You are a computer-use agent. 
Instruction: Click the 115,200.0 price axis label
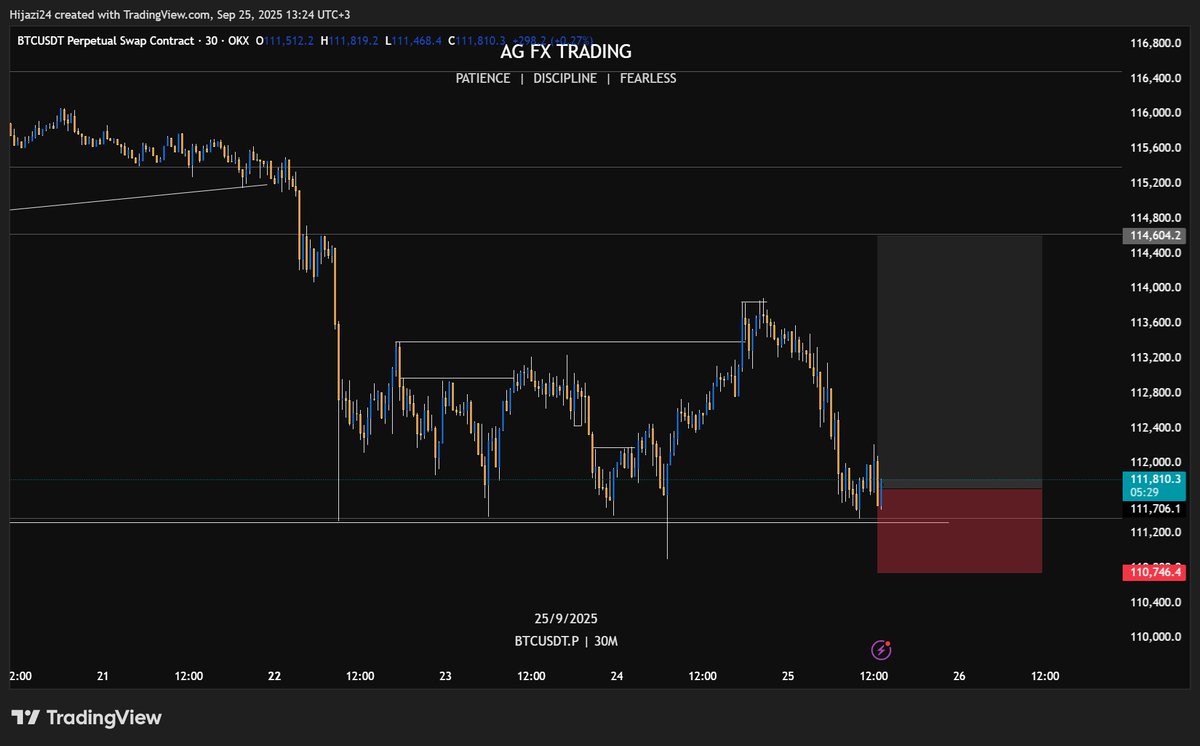click(x=1155, y=183)
